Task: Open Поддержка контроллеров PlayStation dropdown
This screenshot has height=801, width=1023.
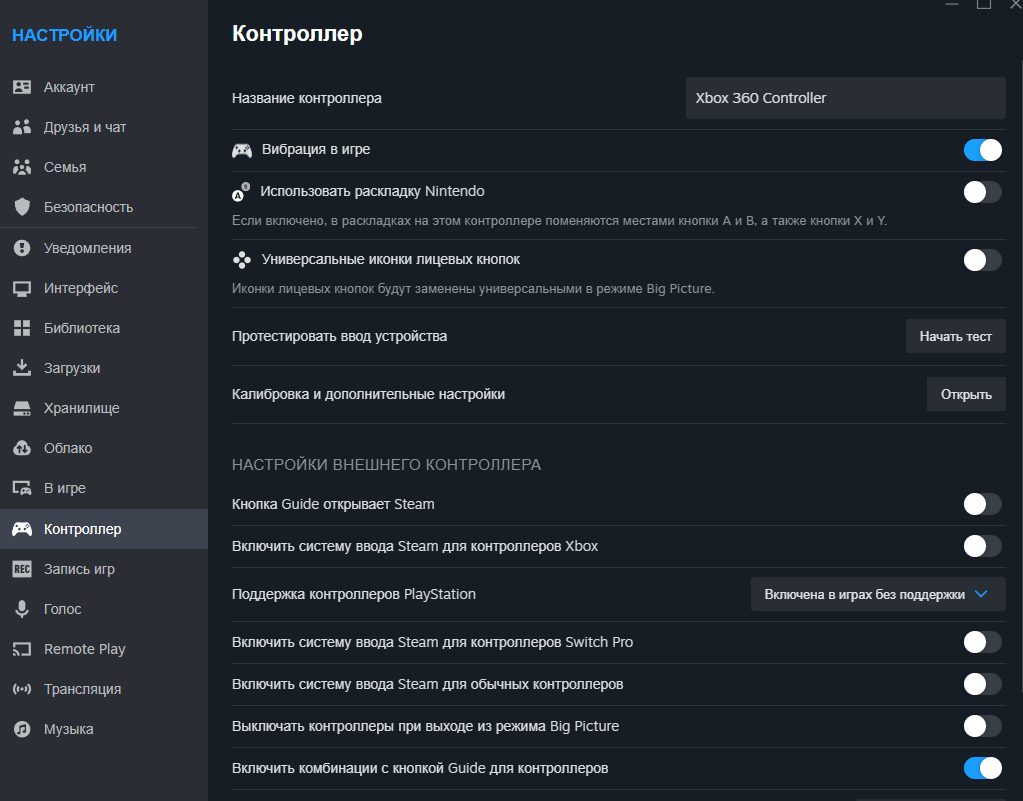Action: coord(878,594)
